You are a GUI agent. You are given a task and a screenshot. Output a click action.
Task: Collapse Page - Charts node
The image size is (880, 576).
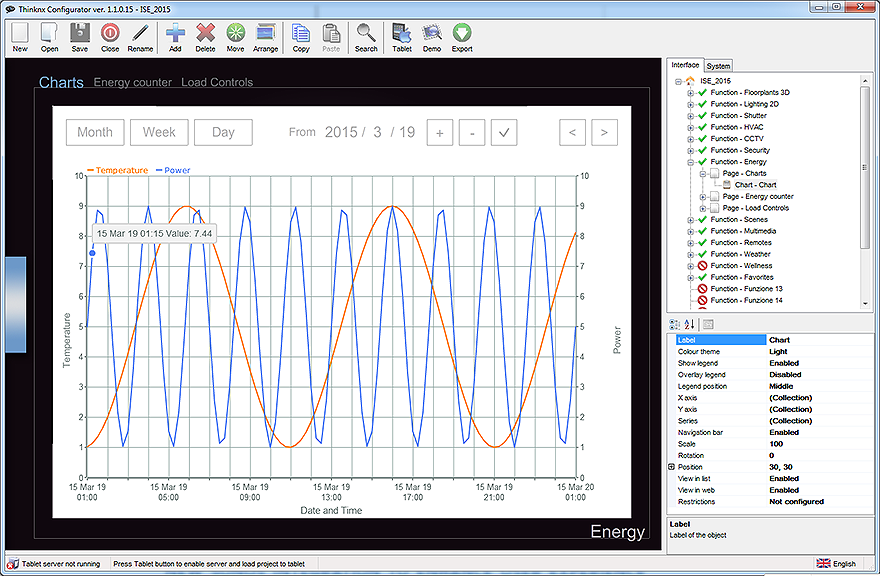coord(702,173)
